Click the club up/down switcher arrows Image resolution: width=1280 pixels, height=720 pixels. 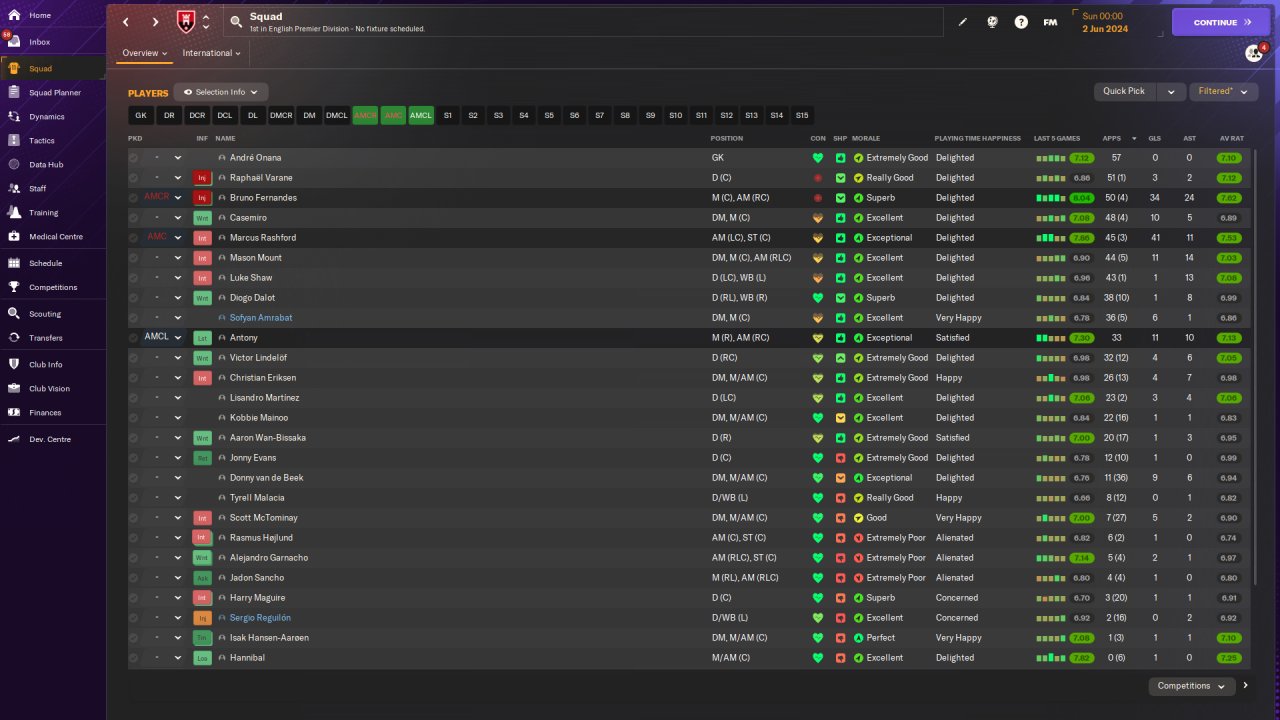(206, 22)
